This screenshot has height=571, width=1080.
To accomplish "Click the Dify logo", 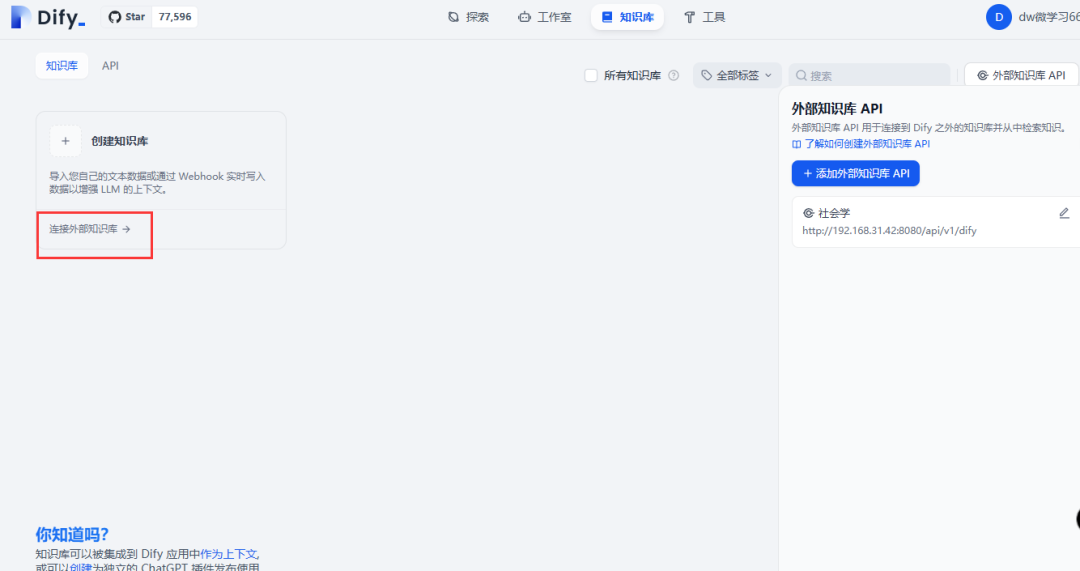I will pyautogui.click(x=48, y=17).
